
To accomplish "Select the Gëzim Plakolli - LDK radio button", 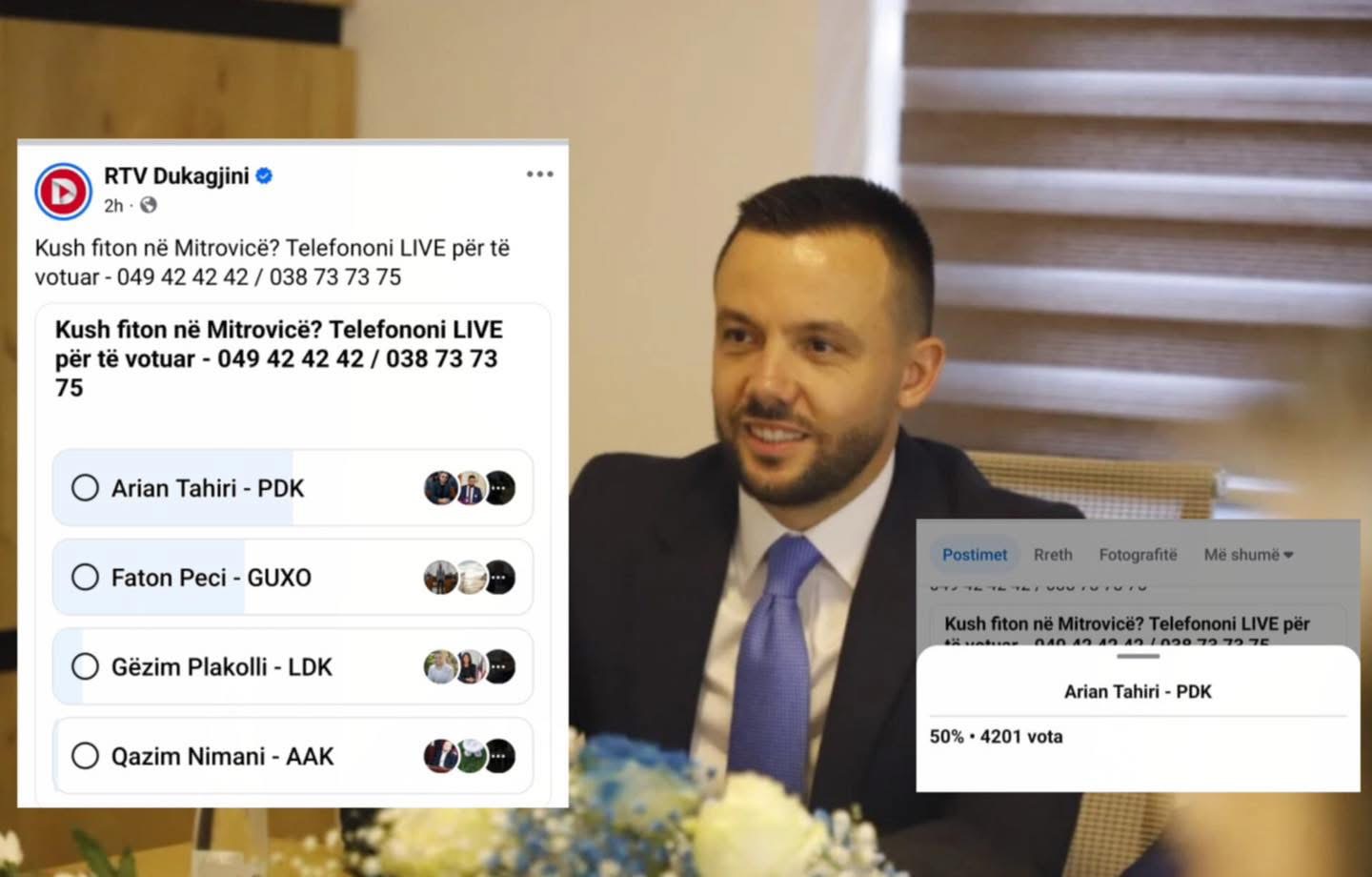I will 85,666.
